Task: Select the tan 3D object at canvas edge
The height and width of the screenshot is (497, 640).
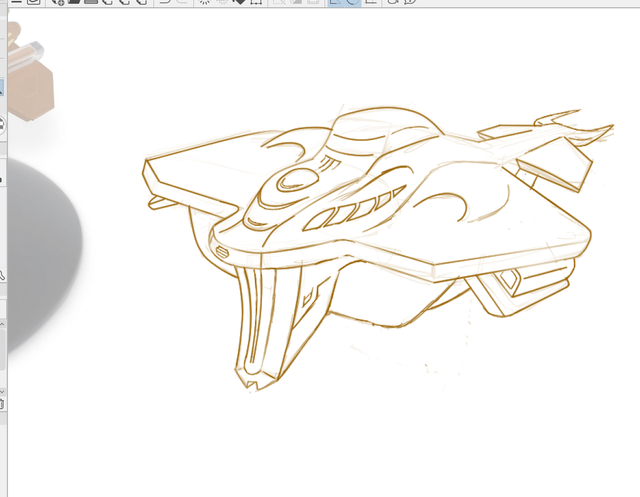Action: tap(31, 73)
